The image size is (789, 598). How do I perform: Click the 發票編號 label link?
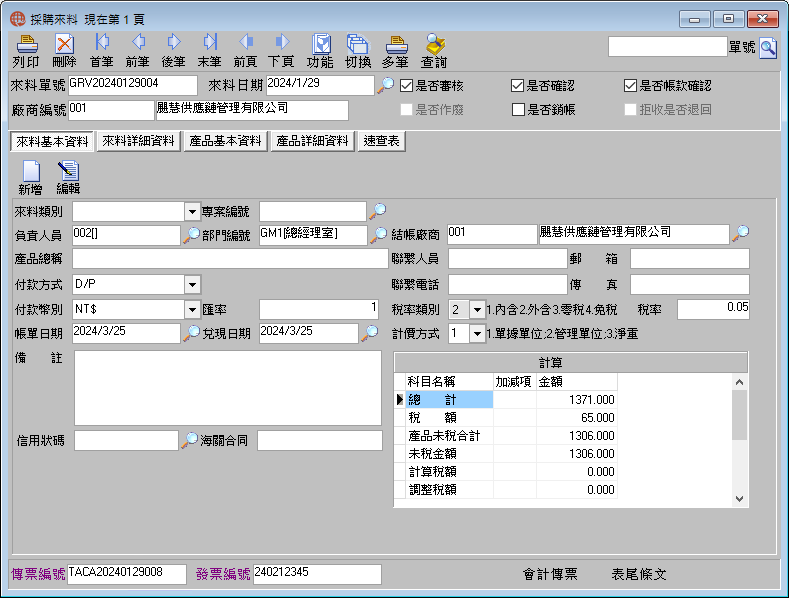click(223, 574)
